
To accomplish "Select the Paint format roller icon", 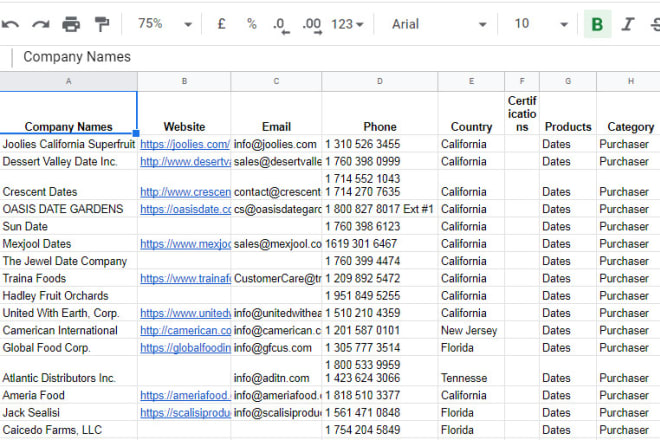I will [102, 24].
